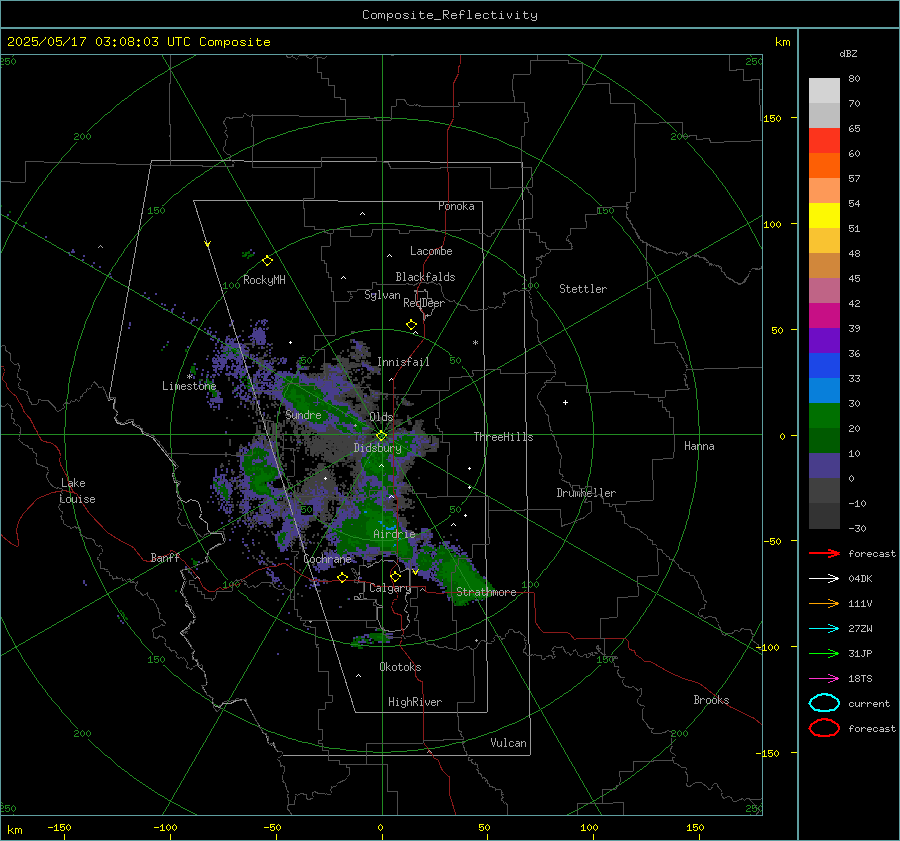The image size is (900, 841).
Task: Click the Lacombe city label
Action: click(x=431, y=251)
